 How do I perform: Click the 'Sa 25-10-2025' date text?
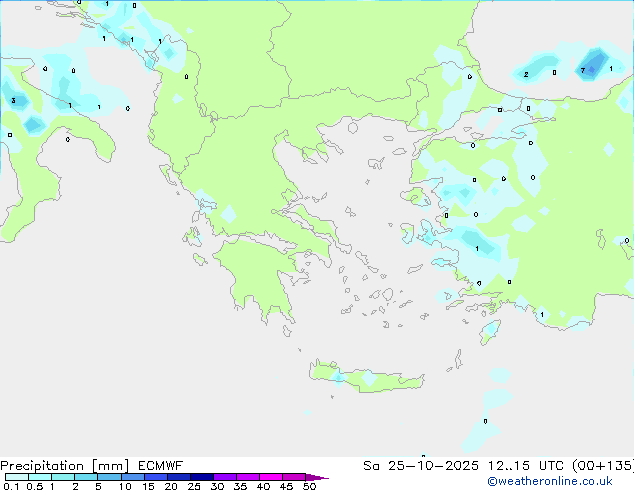coord(421,466)
